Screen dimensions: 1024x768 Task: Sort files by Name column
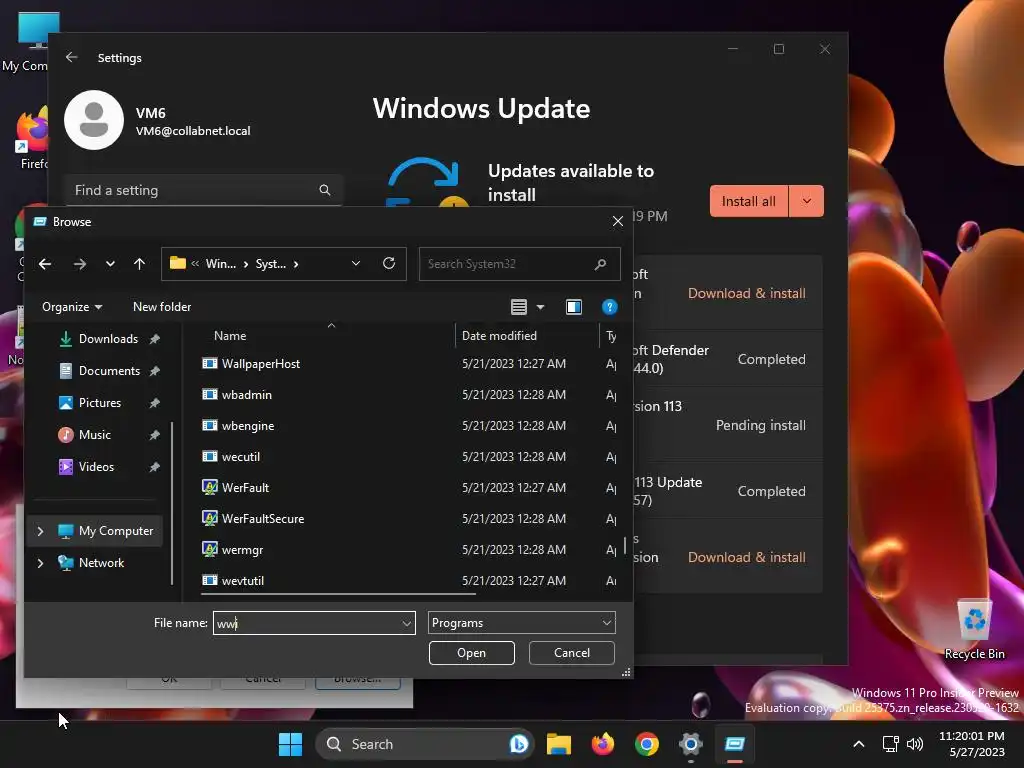click(x=230, y=336)
